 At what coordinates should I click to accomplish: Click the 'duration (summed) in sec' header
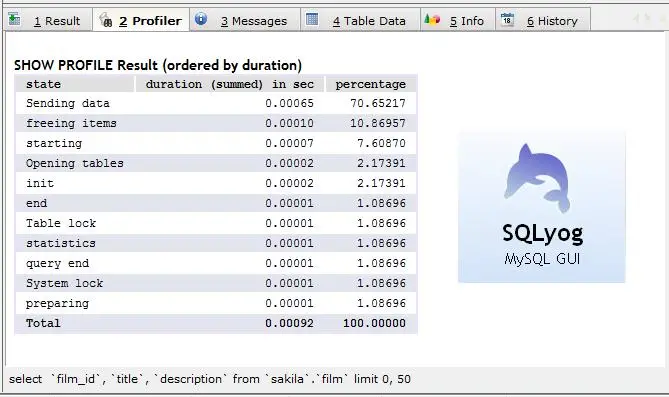(230, 84)
